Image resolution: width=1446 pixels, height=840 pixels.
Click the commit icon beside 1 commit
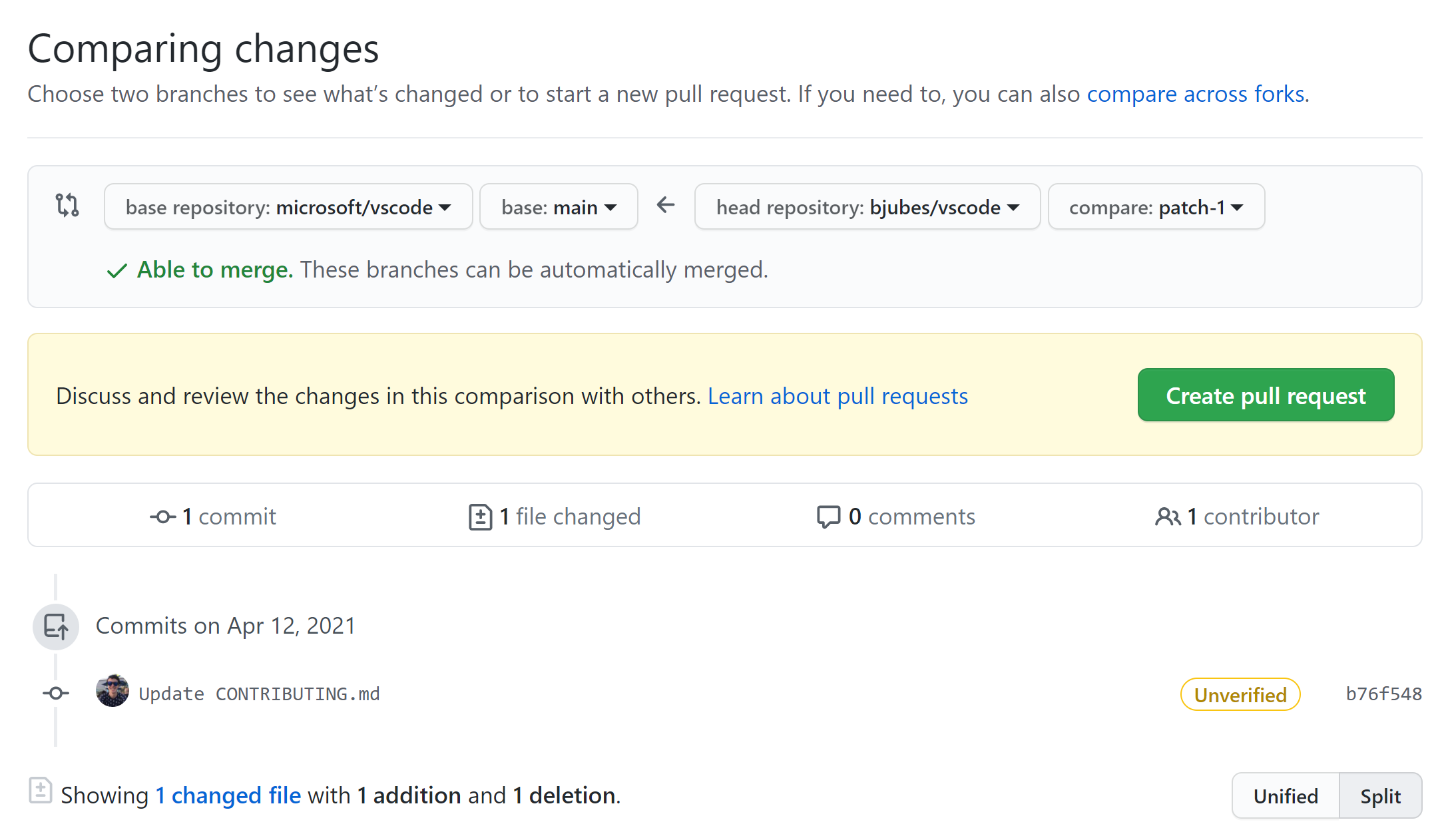pos(163,517)
